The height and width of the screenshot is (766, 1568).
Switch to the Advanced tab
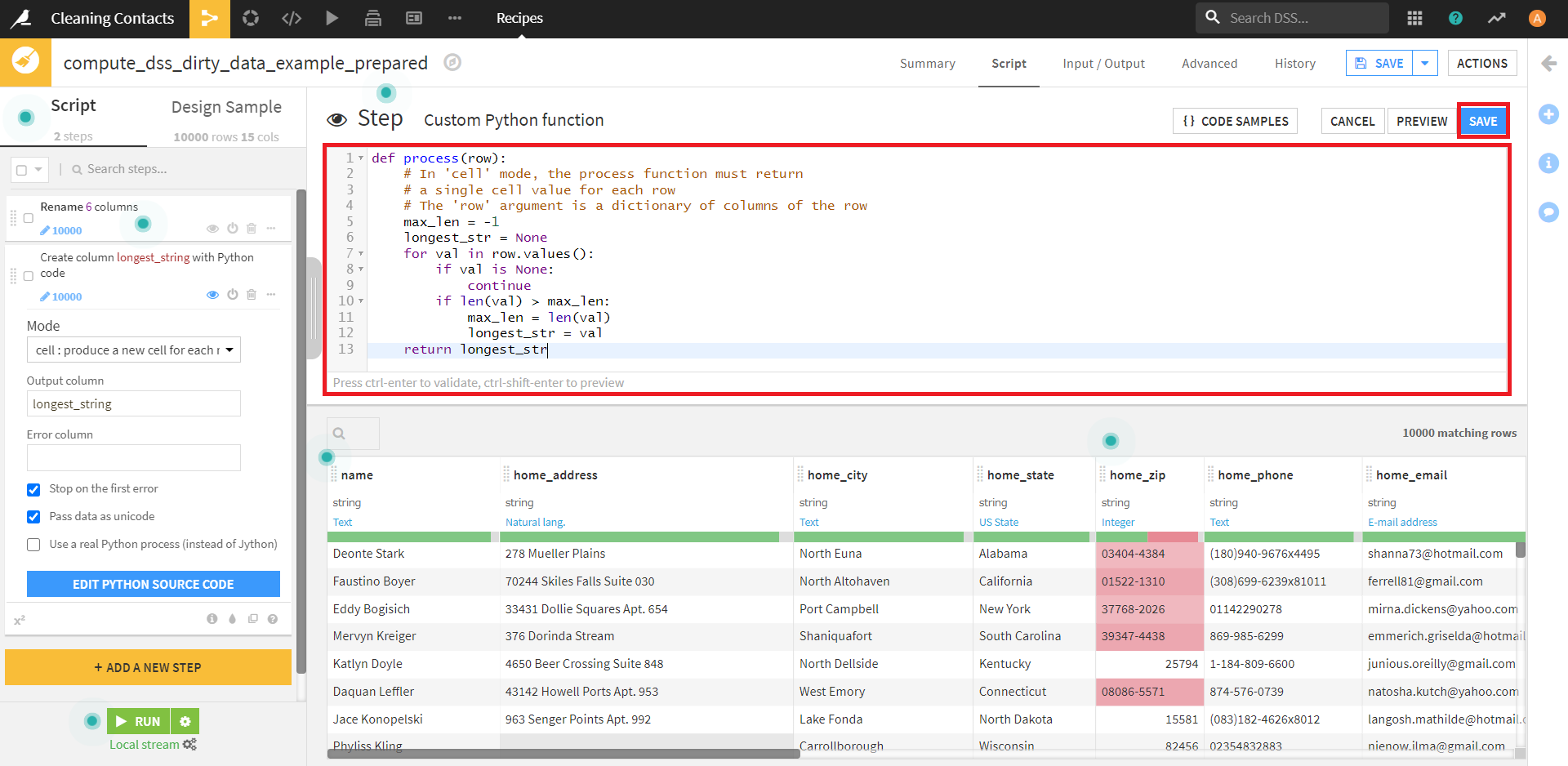(x=1209, y=63)
